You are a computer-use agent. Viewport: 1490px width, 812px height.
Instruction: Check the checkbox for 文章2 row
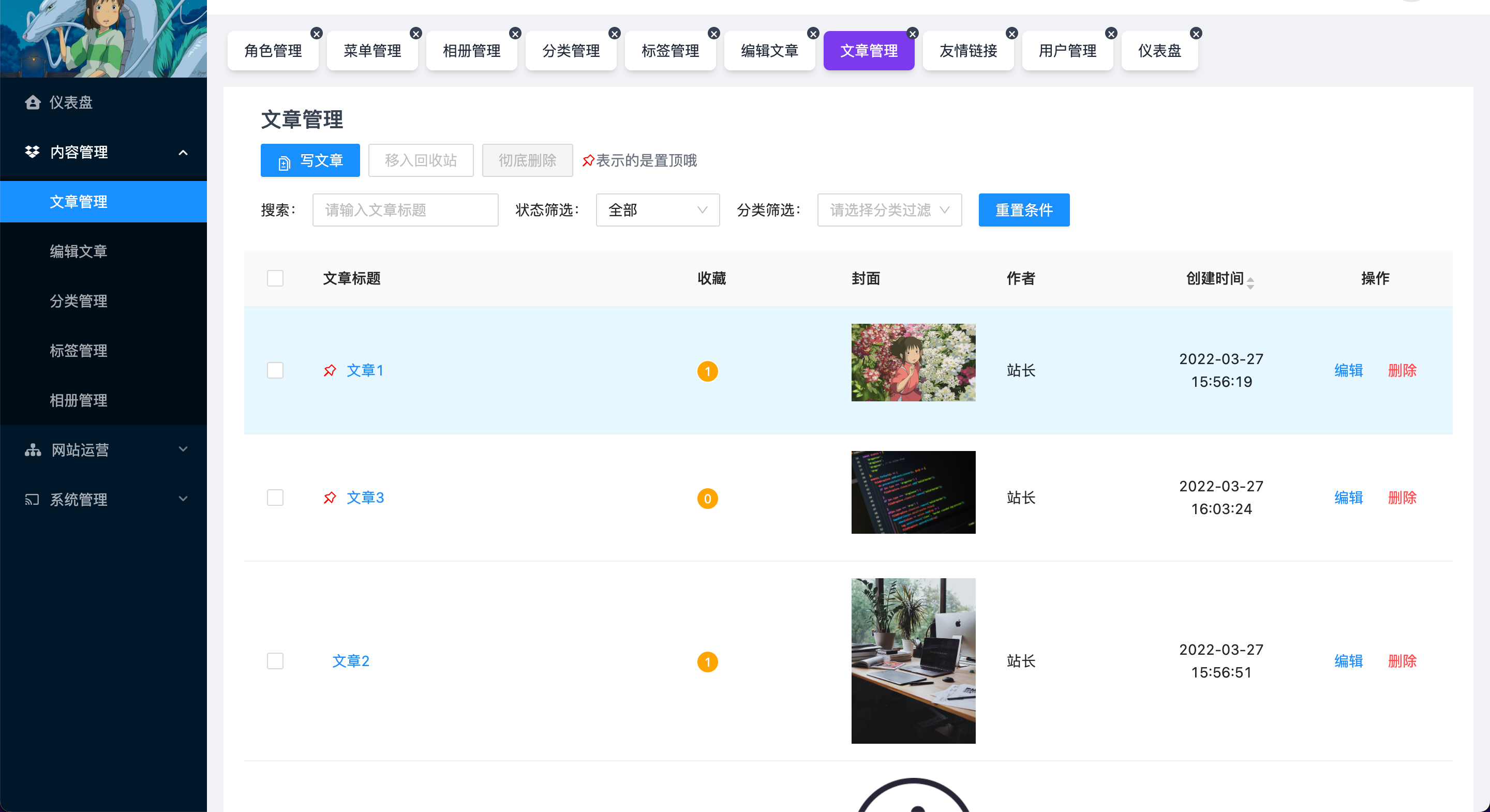pyautogui.click(x=275, y=661)
